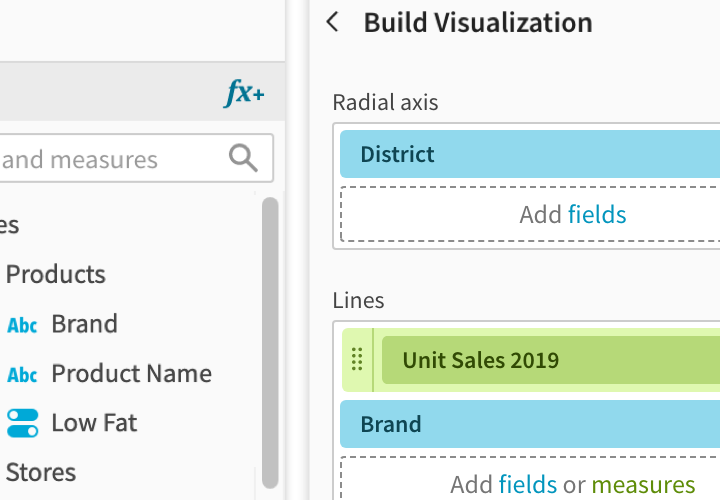Click the Unit Sales 2019 measure pill
This screenshot has width=720, height=500.
pos(550,360)
